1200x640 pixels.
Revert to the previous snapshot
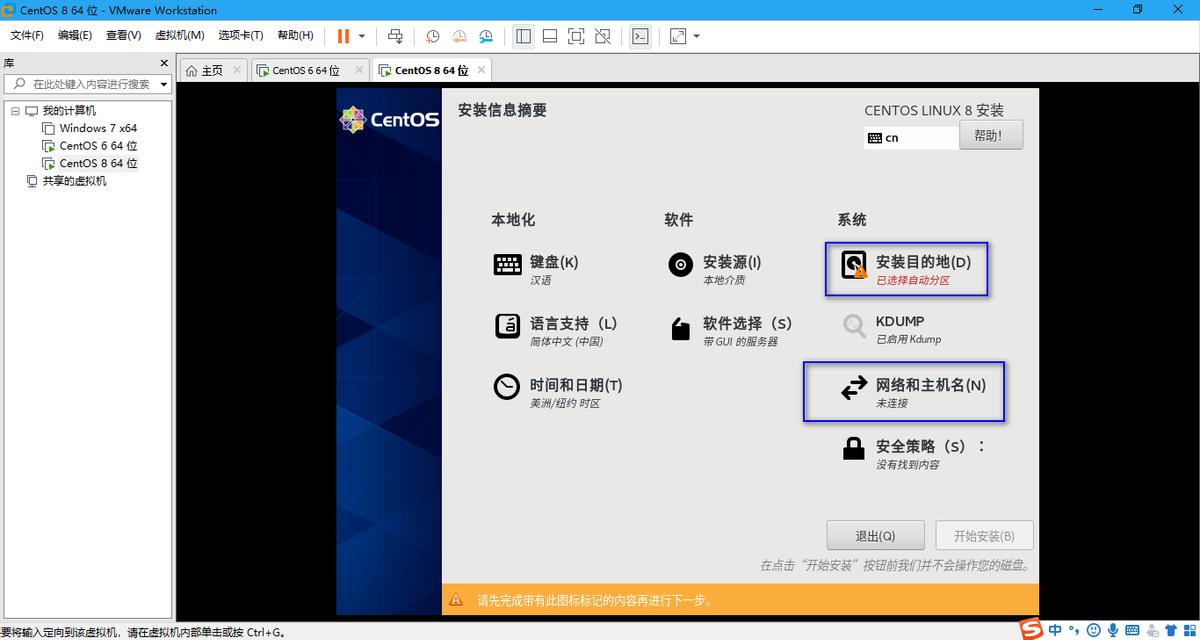(x=459, y=36)
